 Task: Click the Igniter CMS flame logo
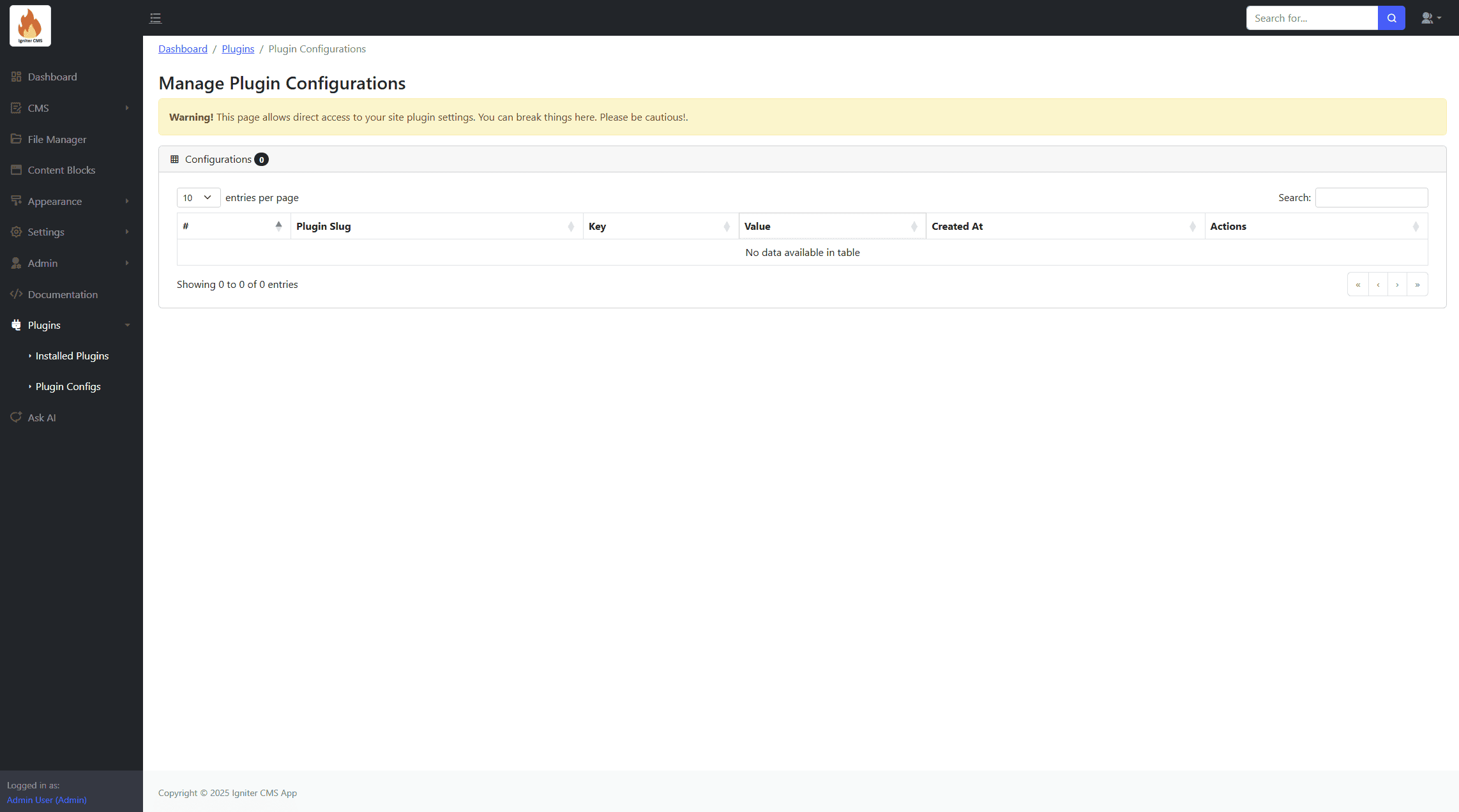30,26
